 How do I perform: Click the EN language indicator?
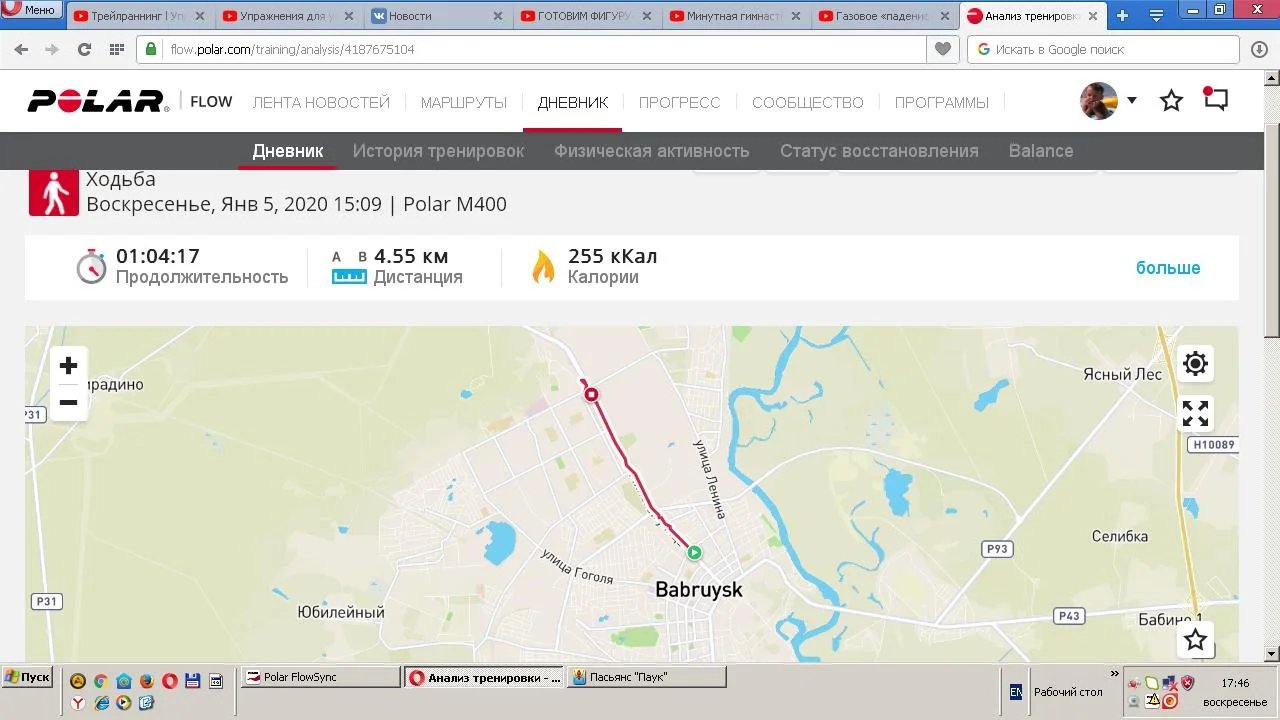pos(1016,691)
